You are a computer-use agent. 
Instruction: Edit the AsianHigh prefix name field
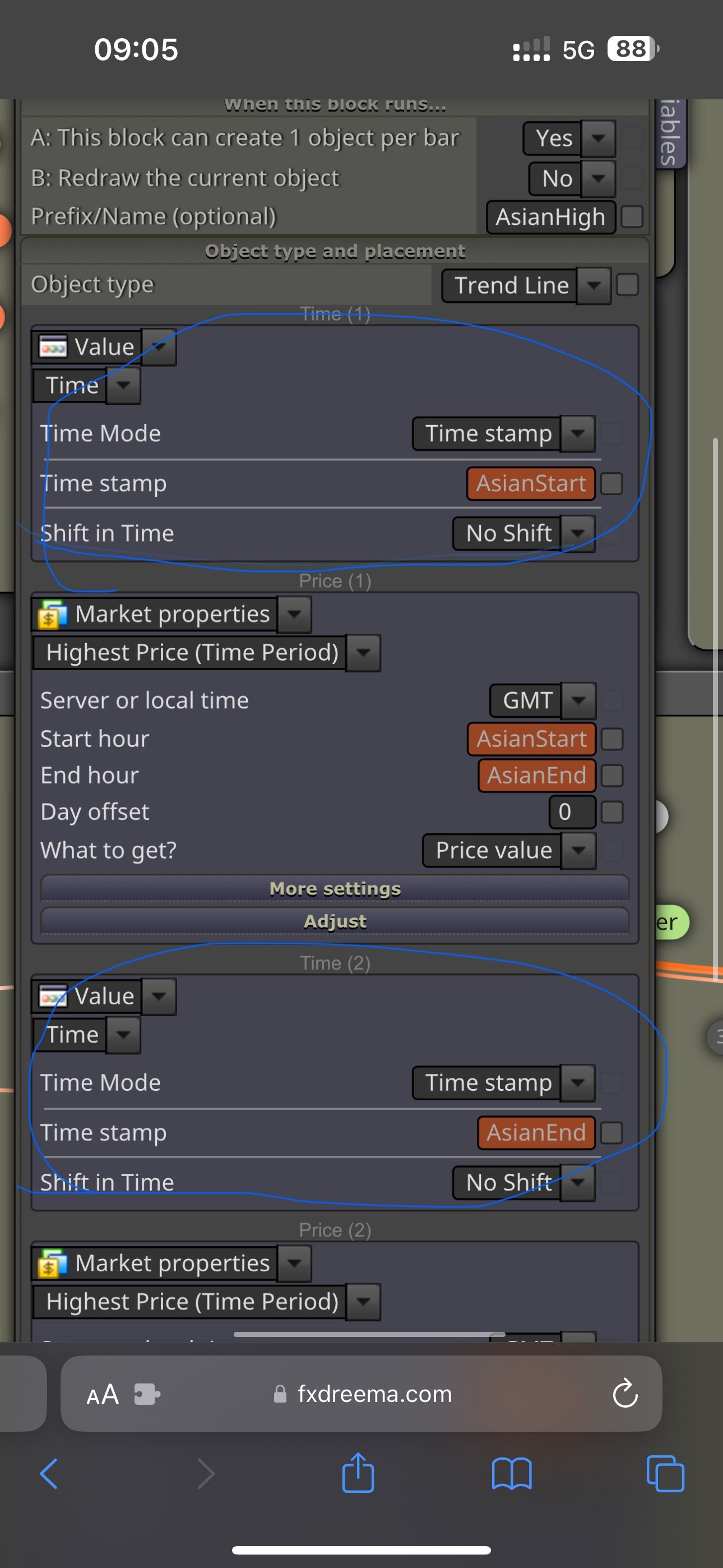click(x=551, y=217)
